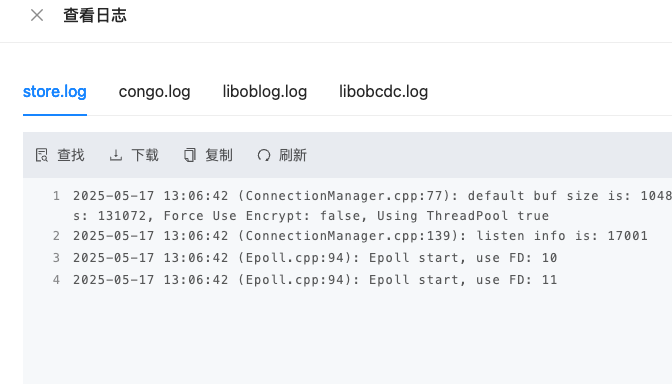The image size is (672, 384).
Task: Click the 刷新 circular refresh icon
Action: tap(264, 155)
